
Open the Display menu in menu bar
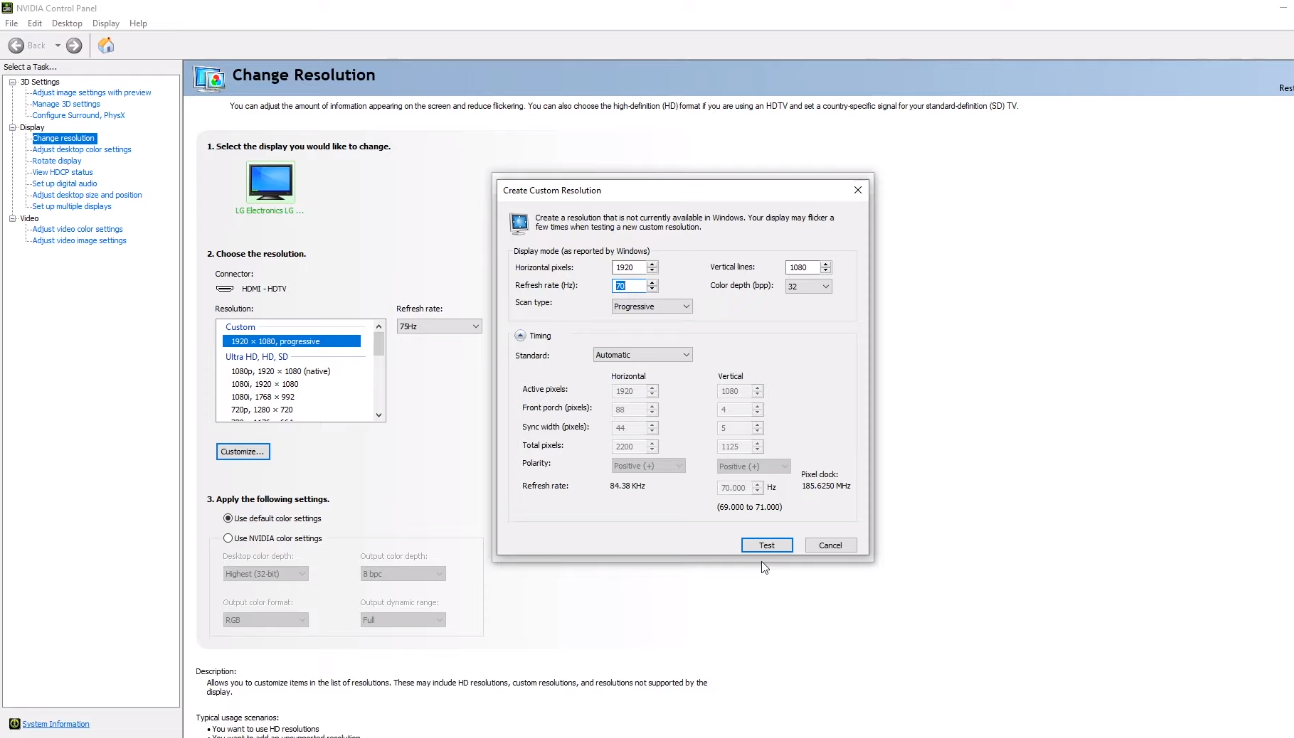[x=106, y=23]
